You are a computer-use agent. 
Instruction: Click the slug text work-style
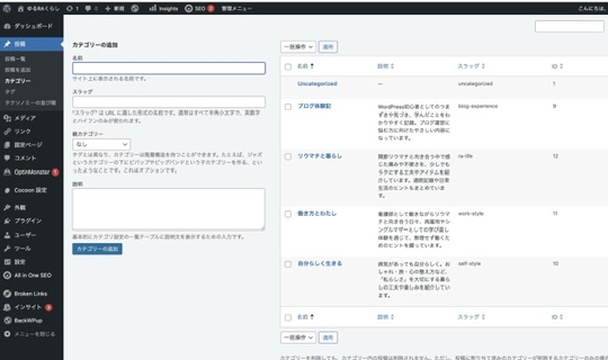(471, 213)
